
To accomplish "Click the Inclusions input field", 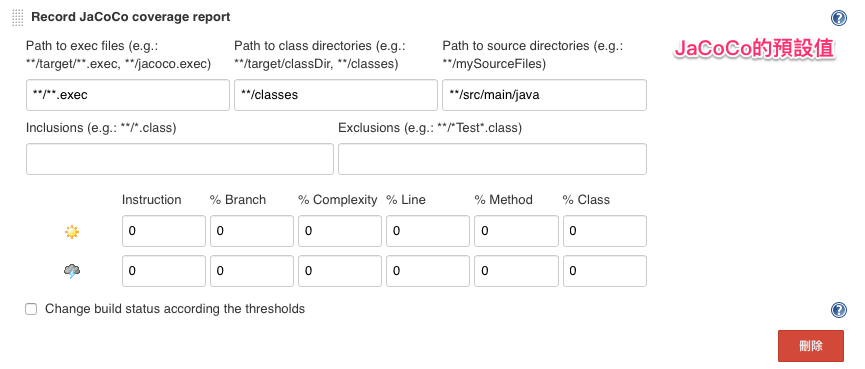I will coord(180,159).
